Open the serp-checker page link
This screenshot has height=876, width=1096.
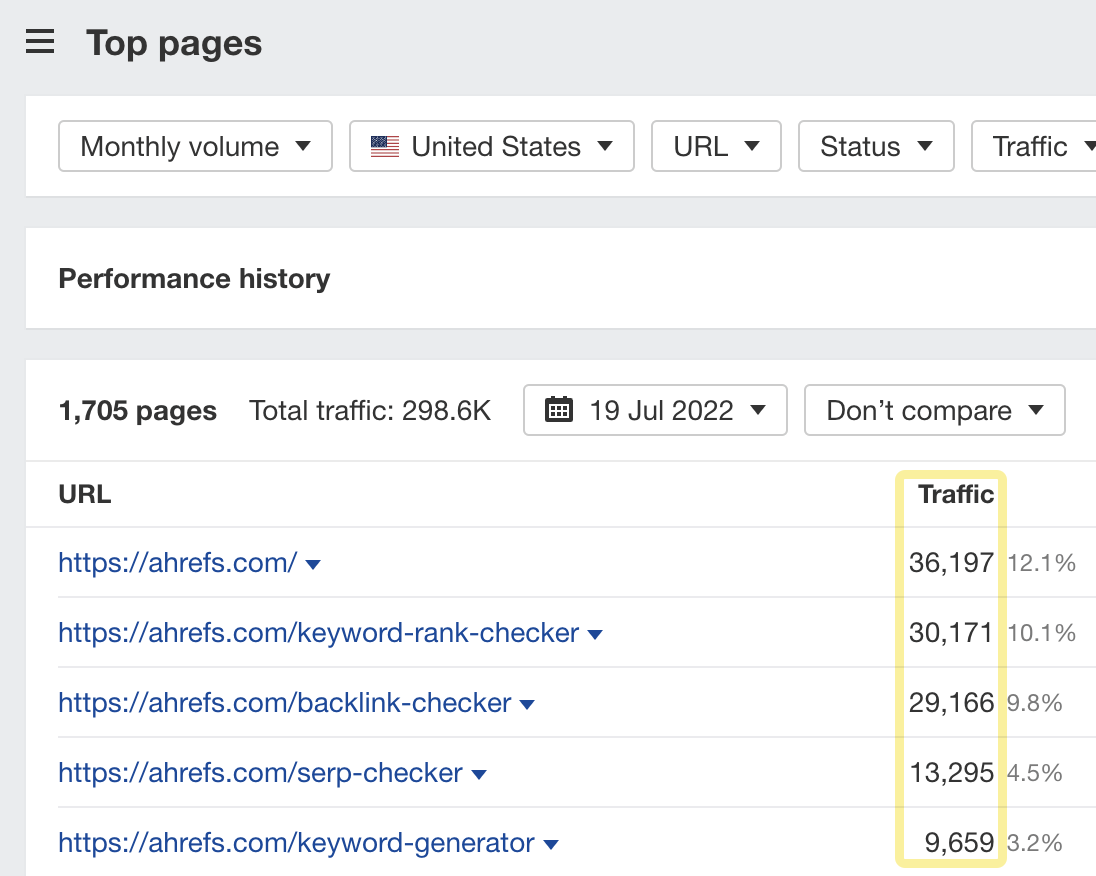pyautogui.click(x=261, y=773)
